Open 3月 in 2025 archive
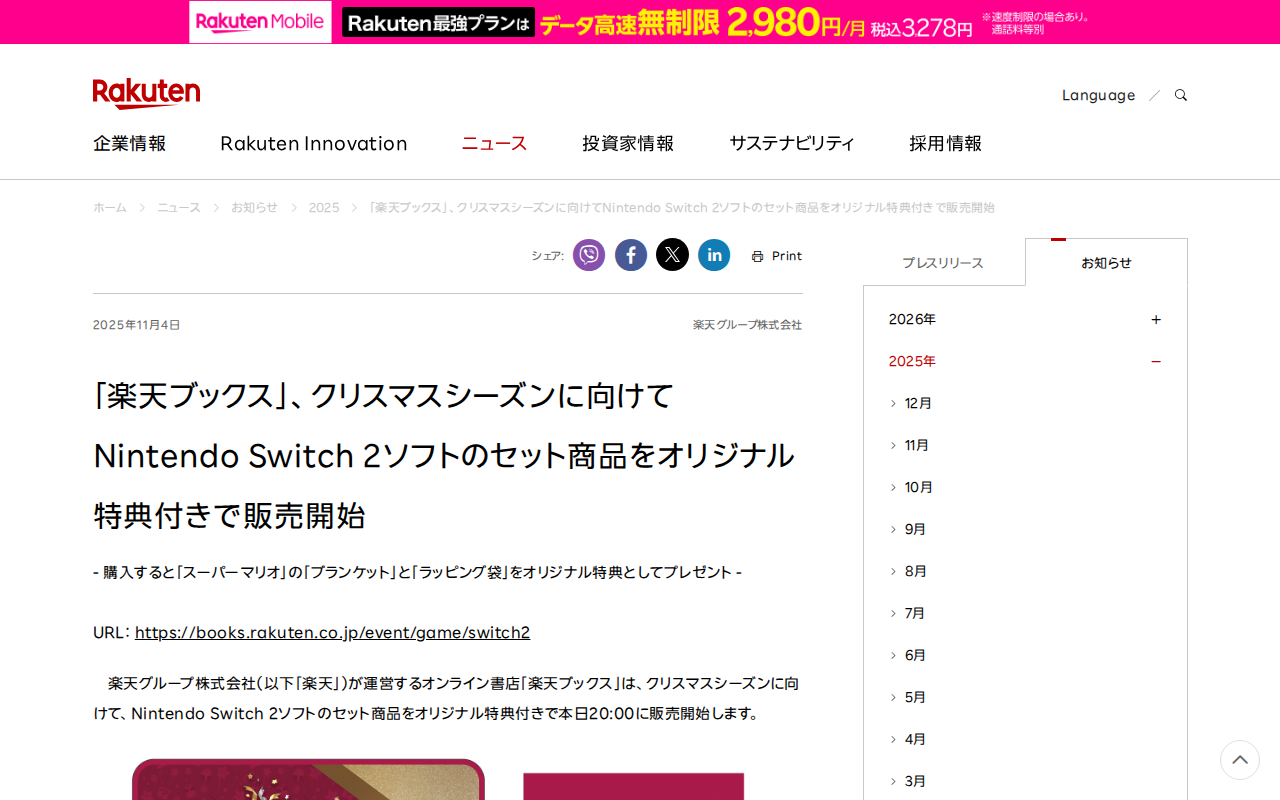This screenshot has width=1280, height=800. 915,781
